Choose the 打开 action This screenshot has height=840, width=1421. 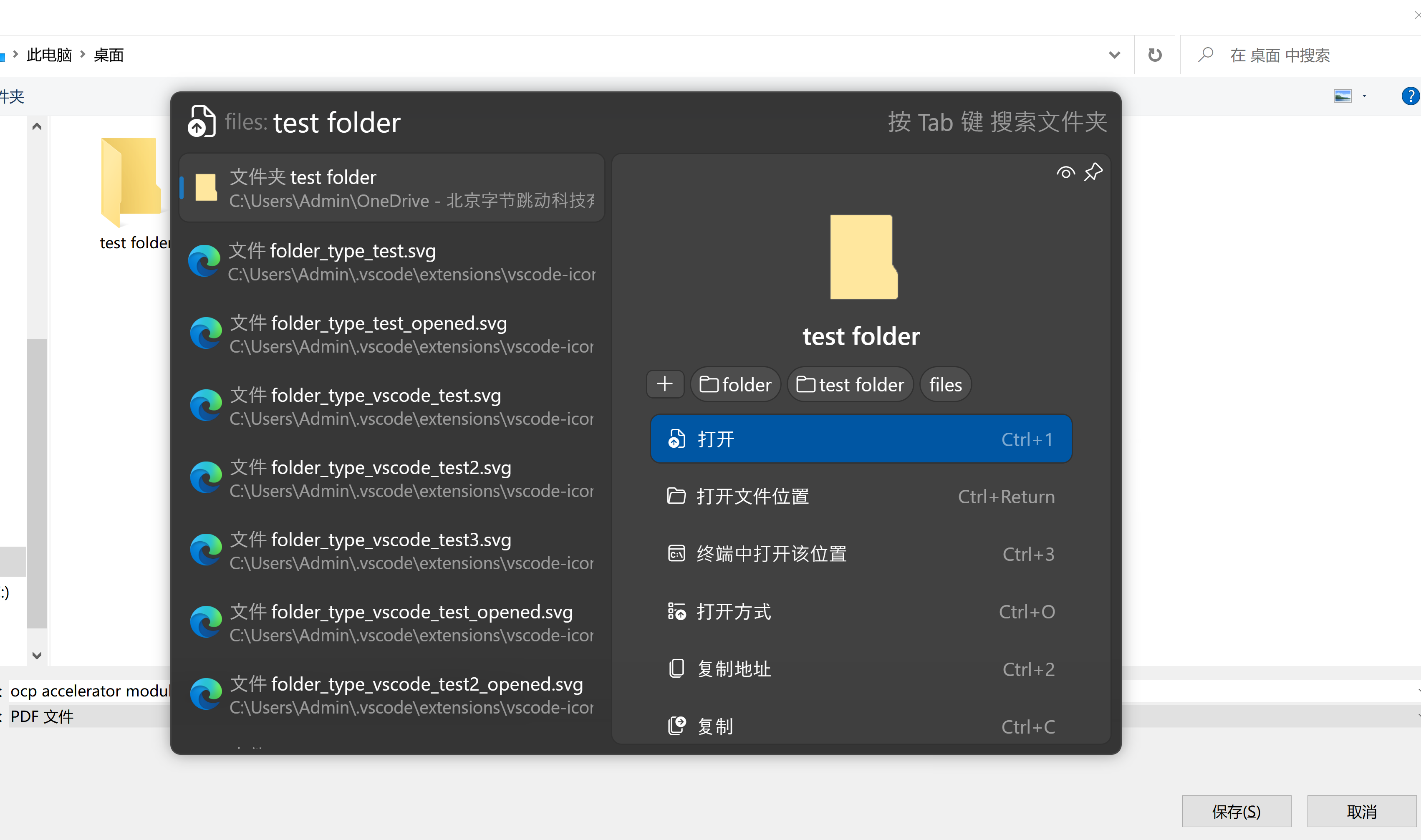coord(861,439)
